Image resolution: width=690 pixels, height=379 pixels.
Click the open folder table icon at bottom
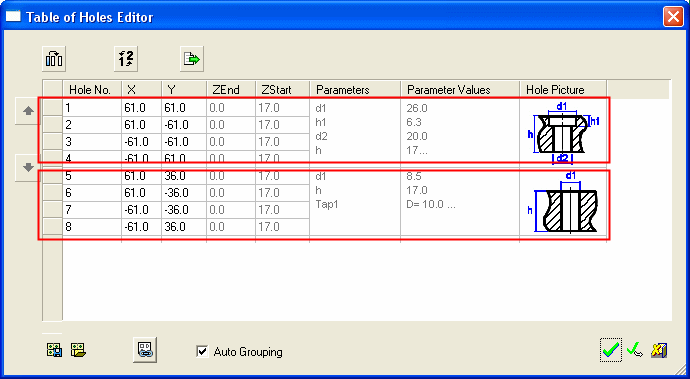pyautogui.click(x=78, y=350)
